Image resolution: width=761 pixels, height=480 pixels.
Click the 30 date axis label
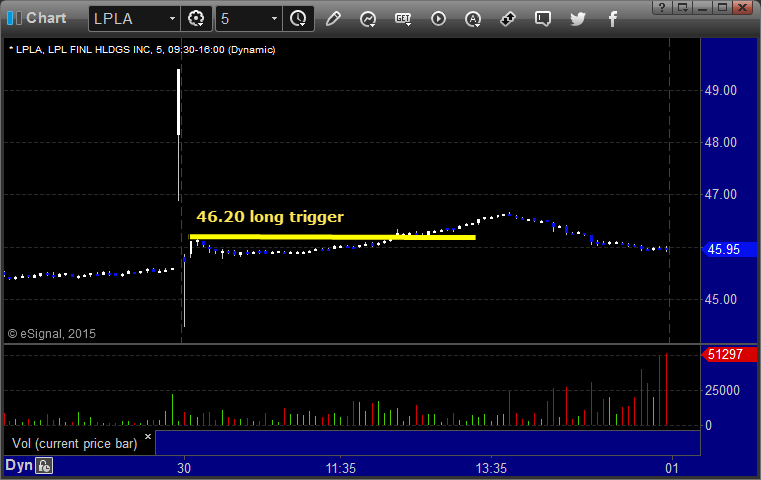[x=184, y=468]
